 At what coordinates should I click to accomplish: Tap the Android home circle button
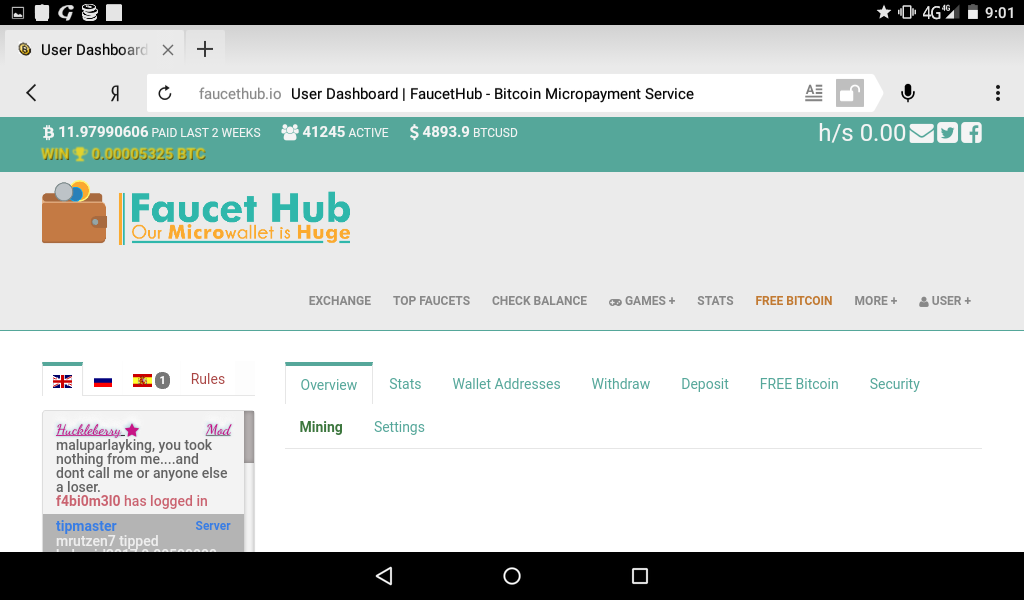point(512,576)
